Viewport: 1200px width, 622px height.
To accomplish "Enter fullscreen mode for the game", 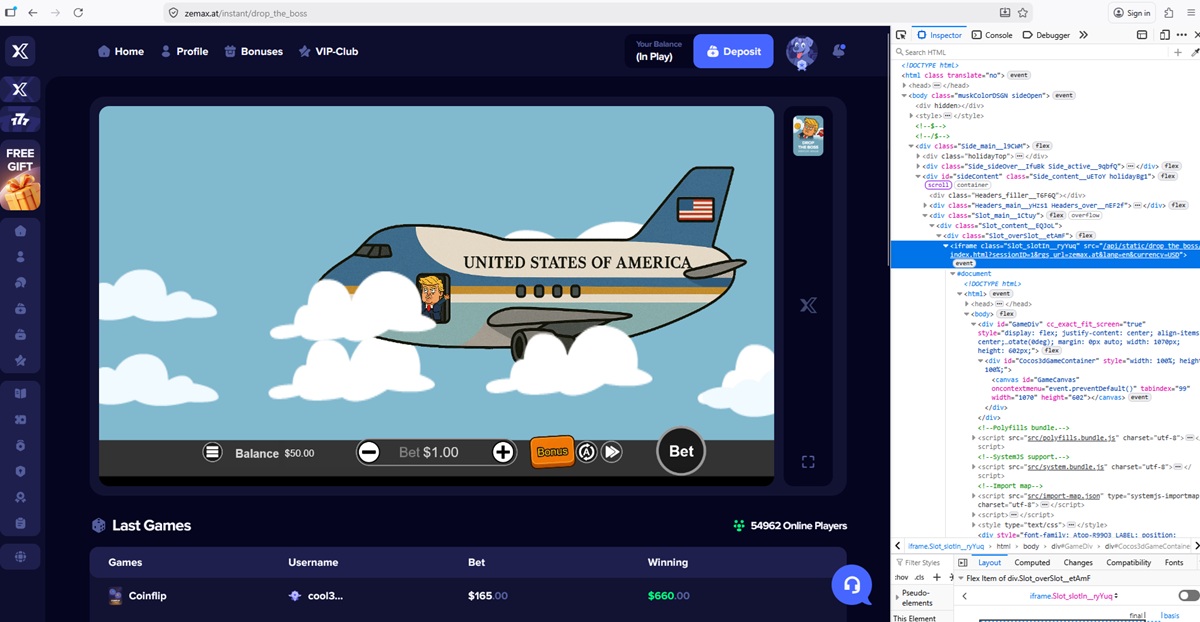I will pos(808,461).
